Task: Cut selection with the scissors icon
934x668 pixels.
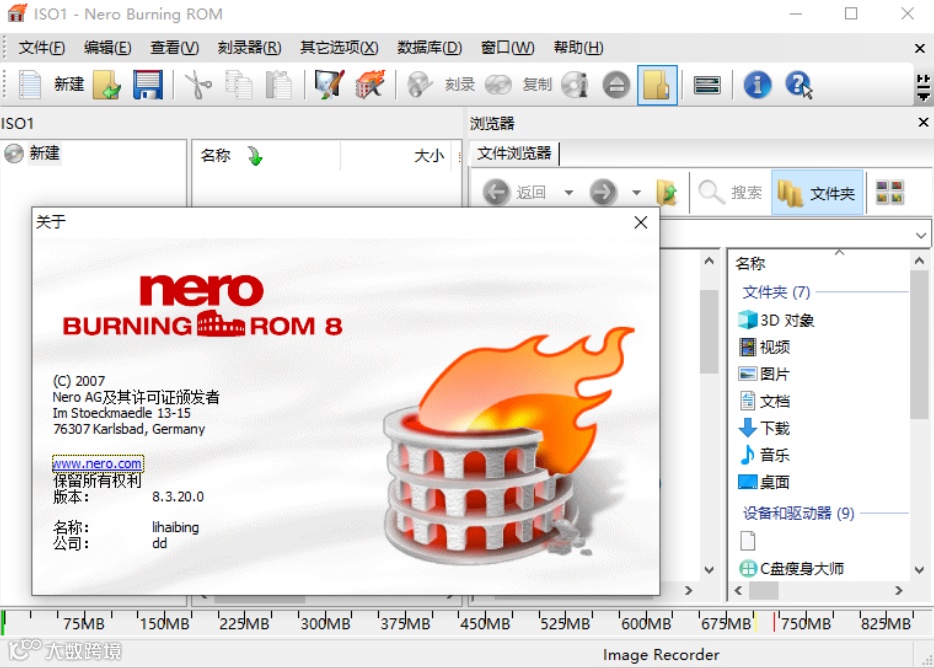Action: point(198,85)
